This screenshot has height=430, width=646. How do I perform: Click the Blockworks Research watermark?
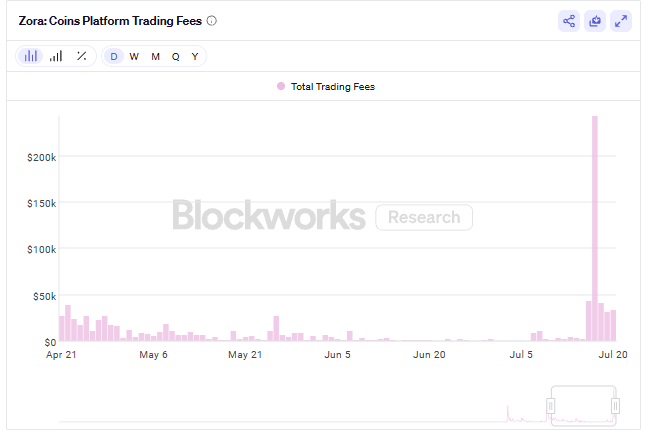pyautogui.click(x=322, y=215)
